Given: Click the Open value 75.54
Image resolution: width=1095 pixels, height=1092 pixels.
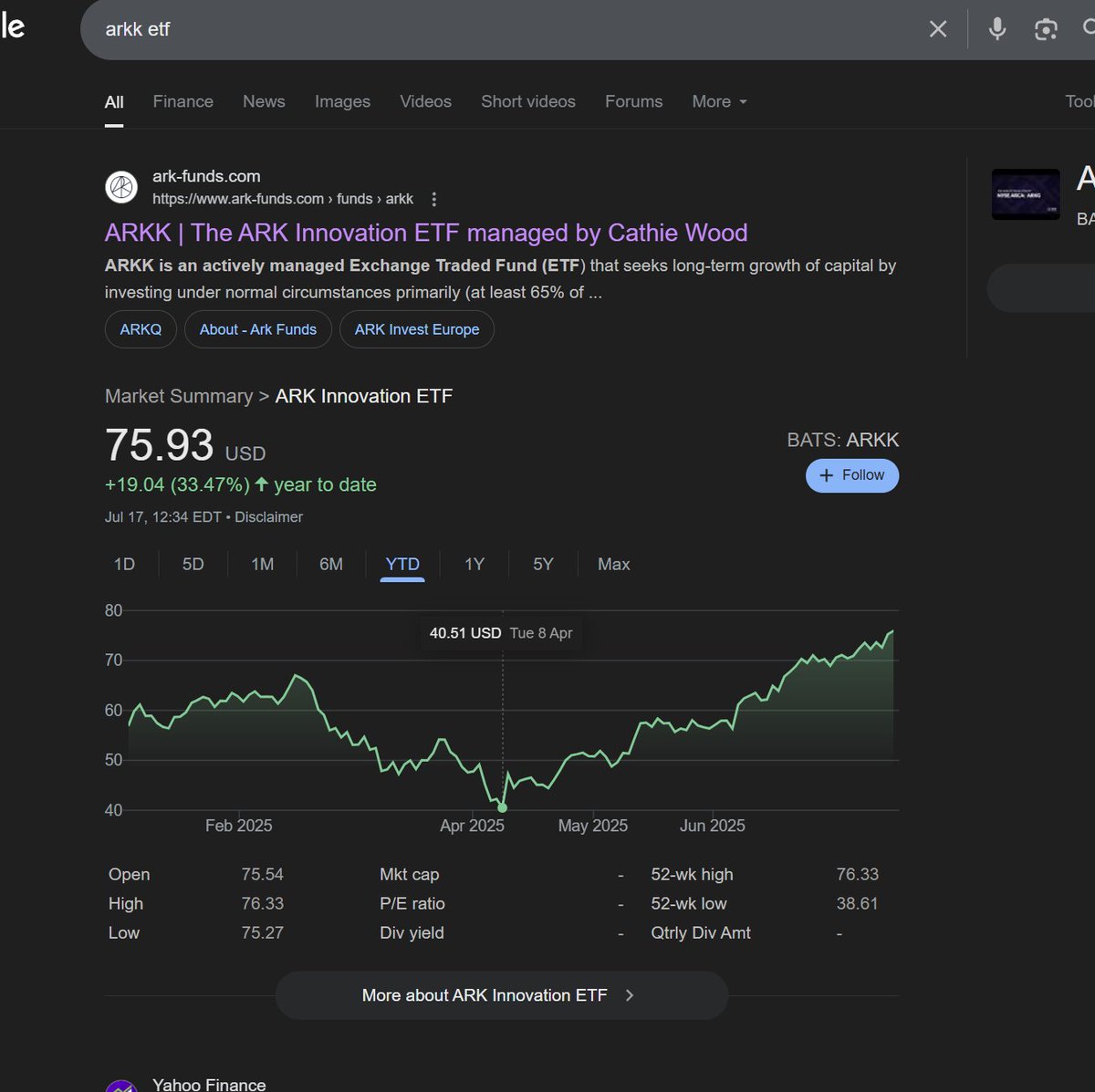Looking at the screenshot, I should [263, 875].
